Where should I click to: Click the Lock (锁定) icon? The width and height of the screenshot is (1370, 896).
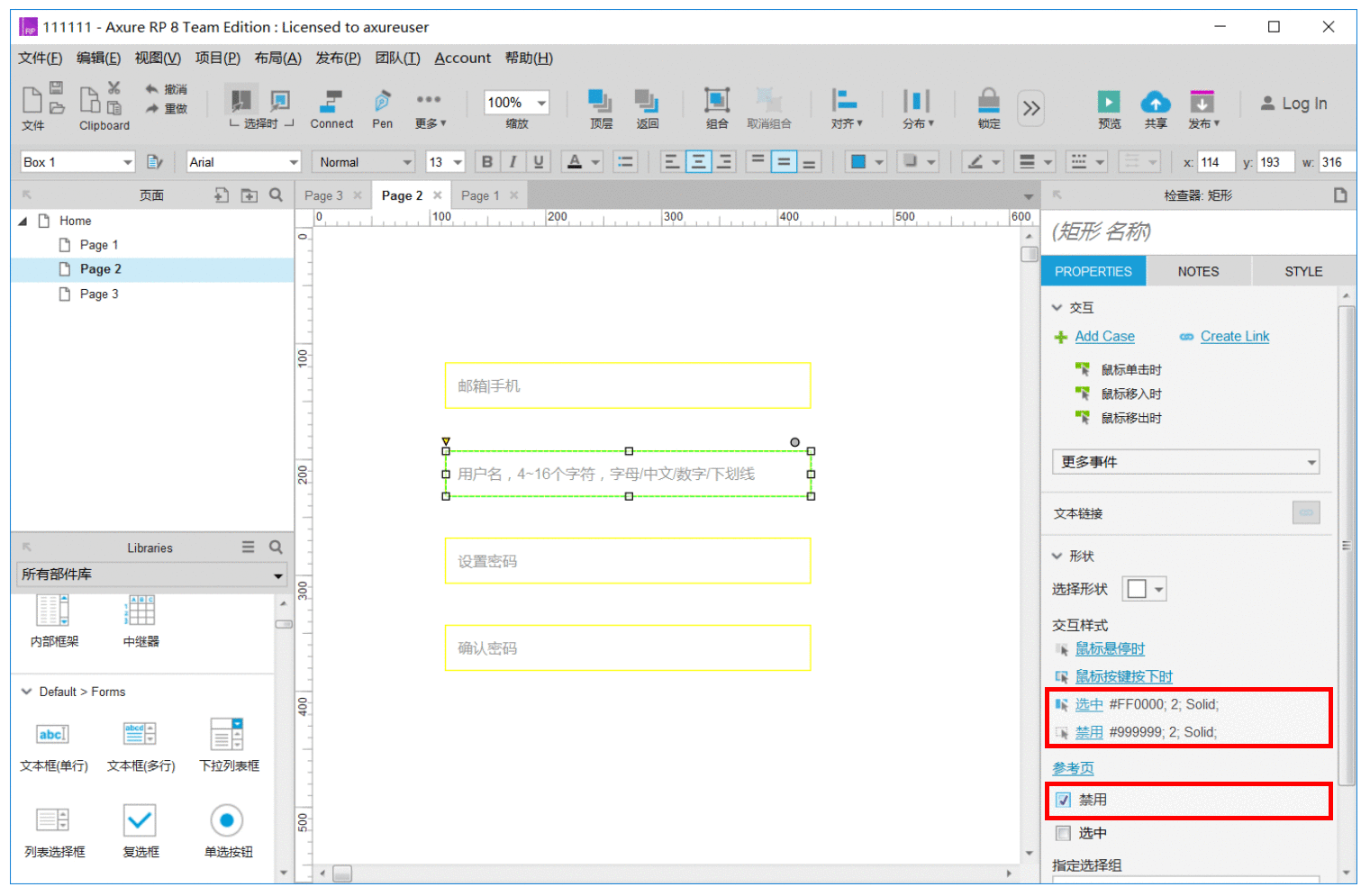[x=989, y=101]
